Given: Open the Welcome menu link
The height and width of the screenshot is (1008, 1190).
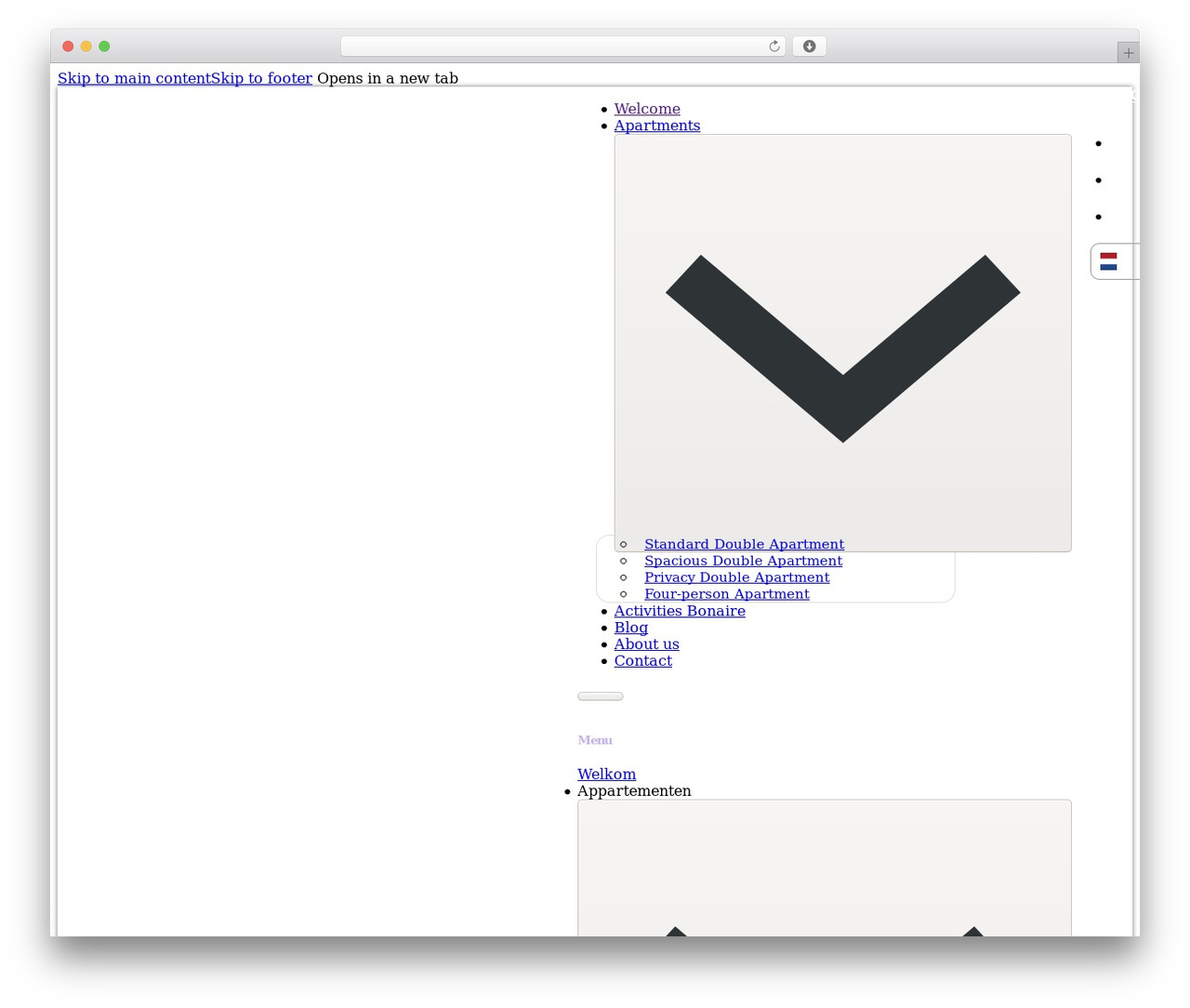Looking at the screenshot, I should (x=646, y=109).
